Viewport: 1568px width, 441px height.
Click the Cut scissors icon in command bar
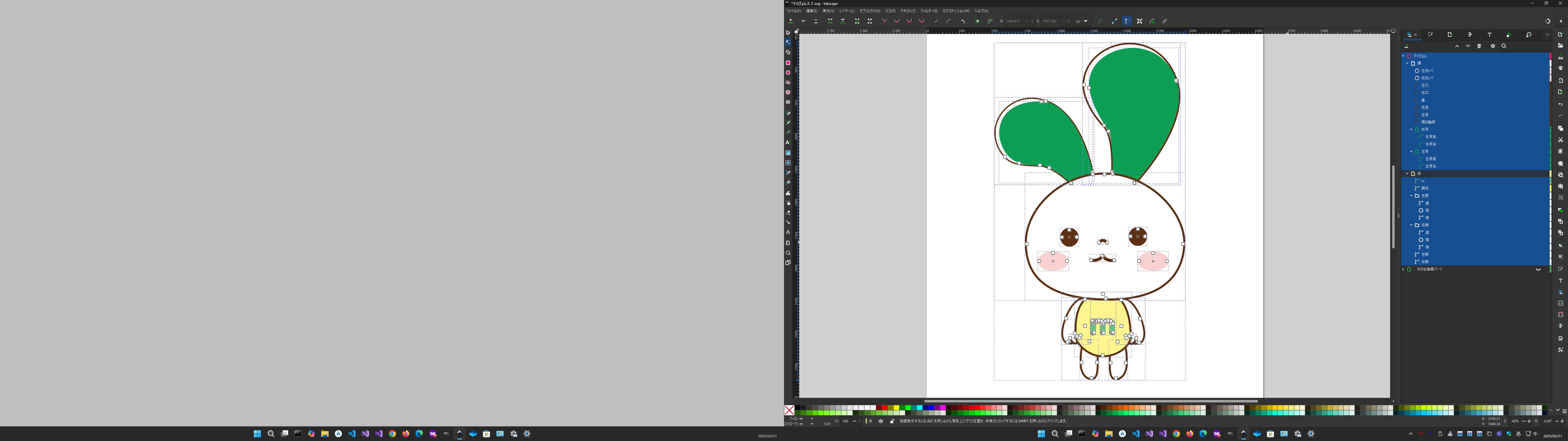click(1560, 140)
